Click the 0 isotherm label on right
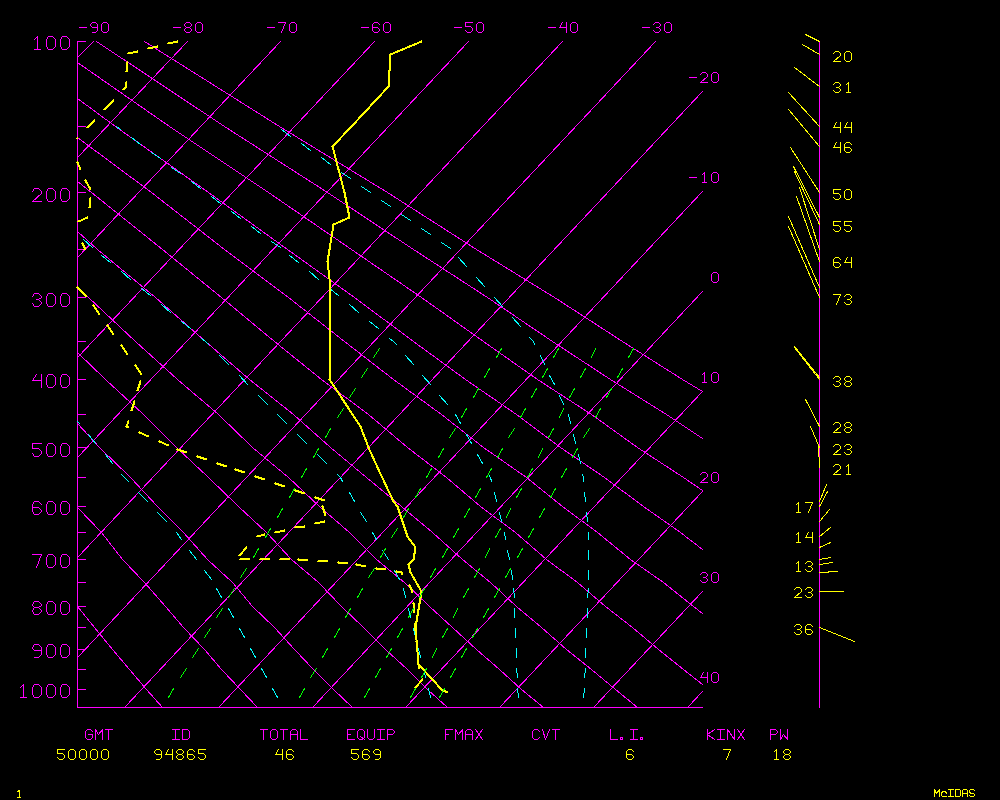1000x800 pixels. pos(714,278)
